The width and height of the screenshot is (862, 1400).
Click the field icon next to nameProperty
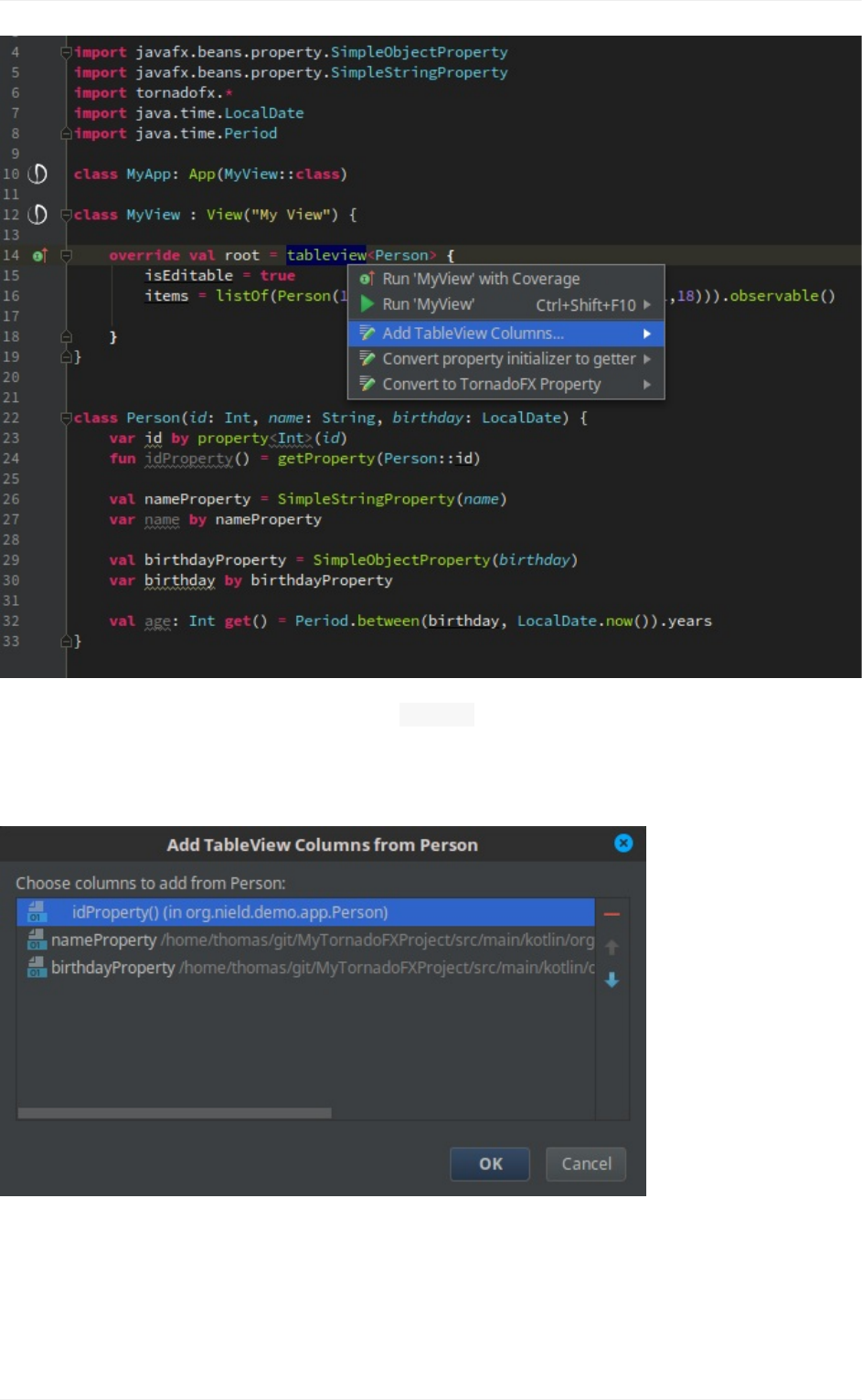(x=37, y=939)
